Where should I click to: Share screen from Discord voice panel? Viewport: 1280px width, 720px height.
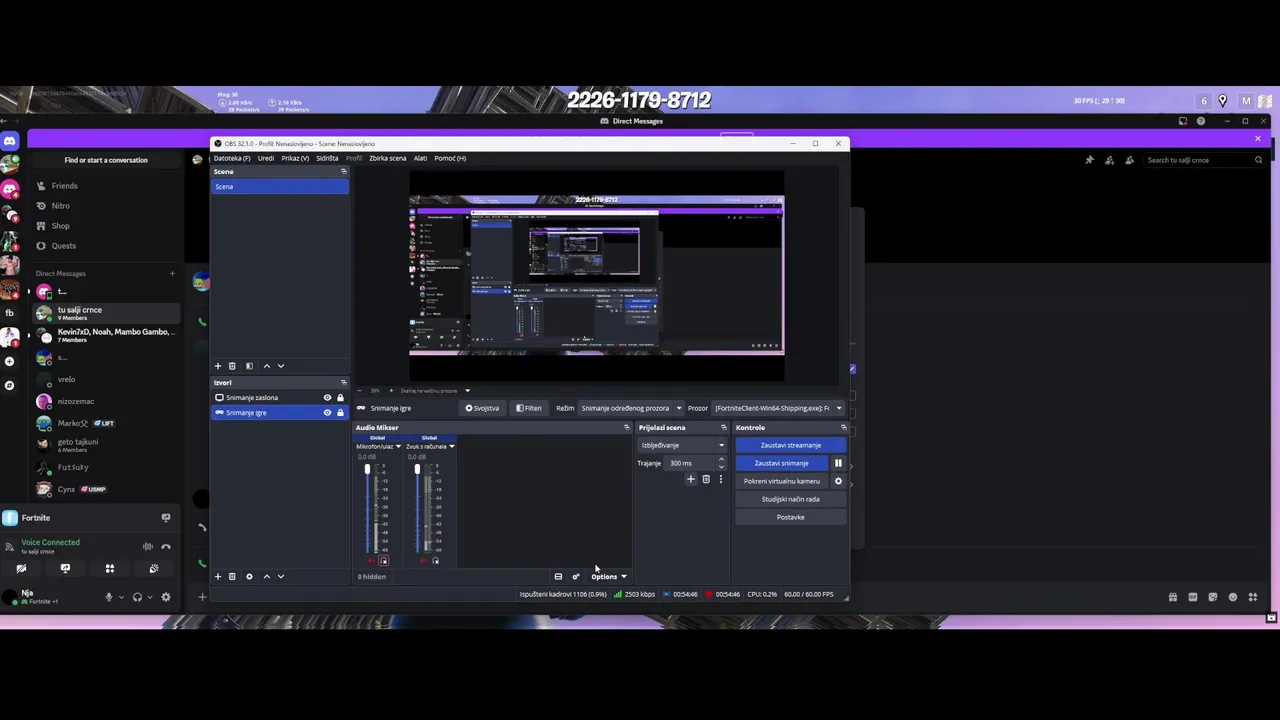pyautogui.click(x=65, y=568)
